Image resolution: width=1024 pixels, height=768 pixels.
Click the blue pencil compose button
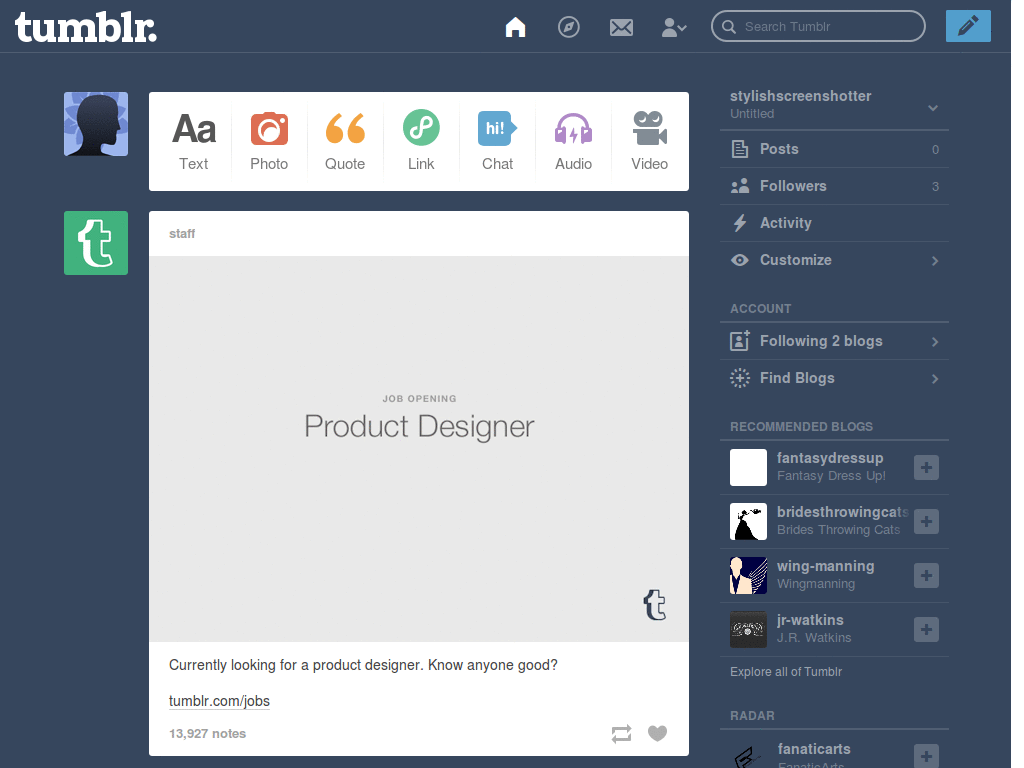(x=968, y=26)
